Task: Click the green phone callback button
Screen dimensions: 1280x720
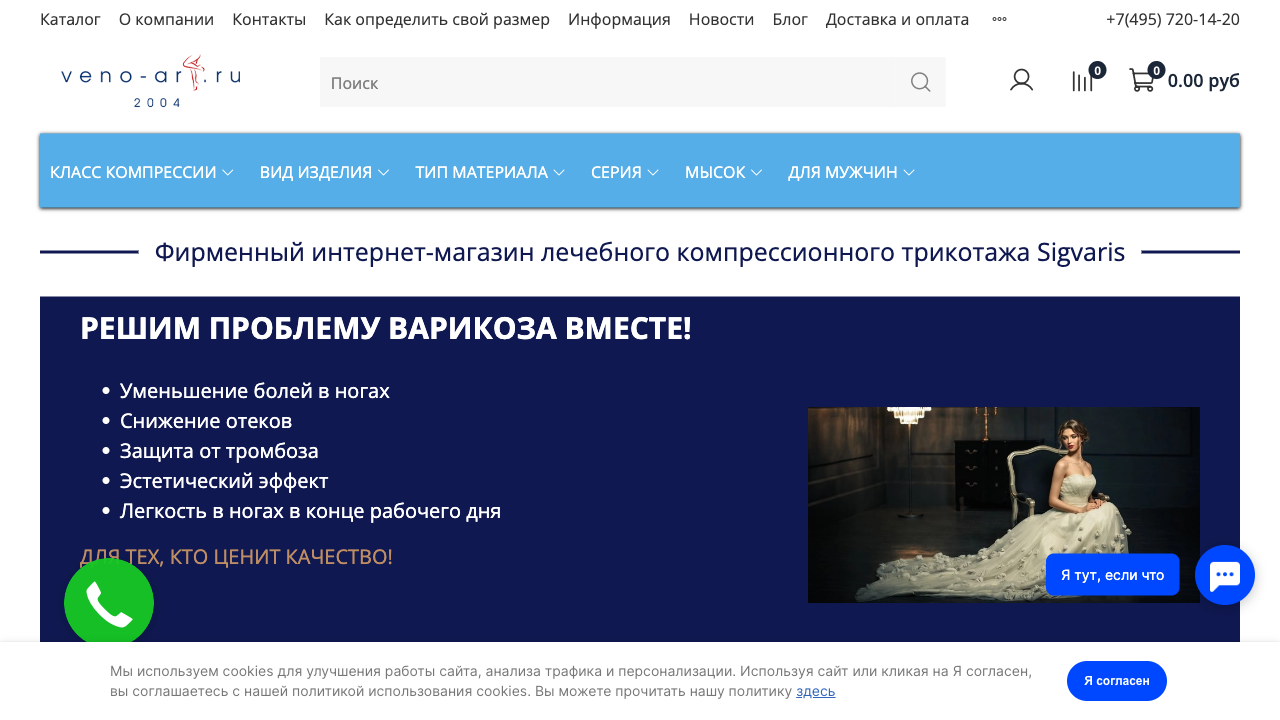Action: pyautogui.click(x=109, y=603)
